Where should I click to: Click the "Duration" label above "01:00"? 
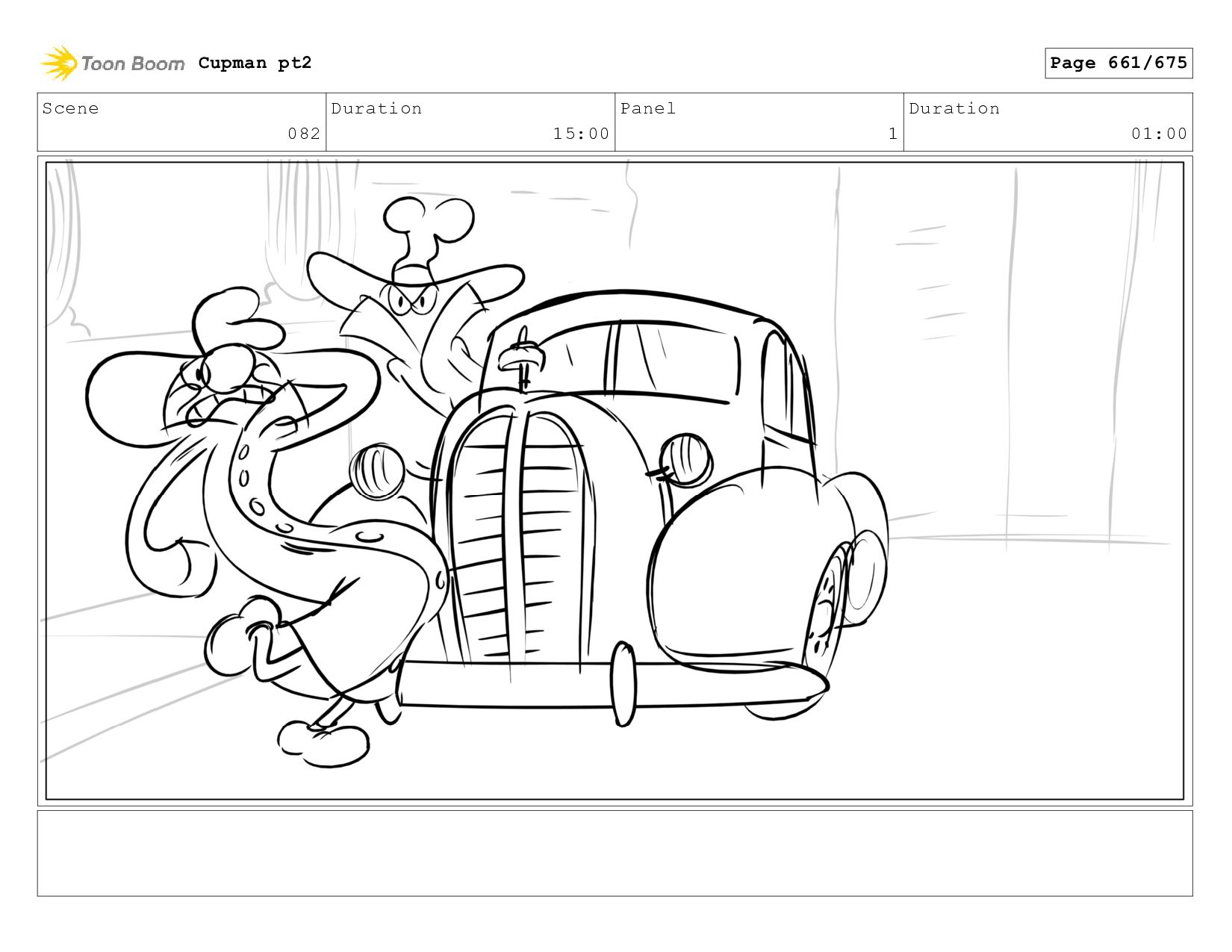click(954, 108)
